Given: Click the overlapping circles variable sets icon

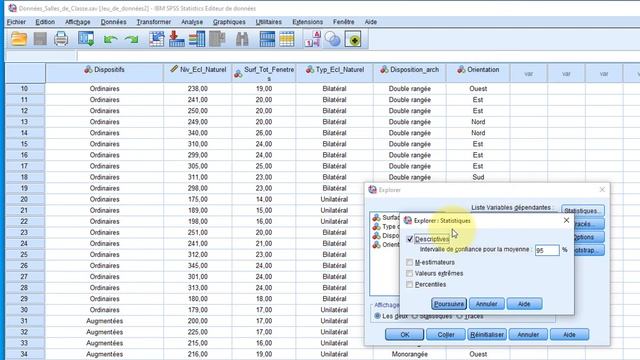Looking at the screenshot, I should [x=333, y=40].
